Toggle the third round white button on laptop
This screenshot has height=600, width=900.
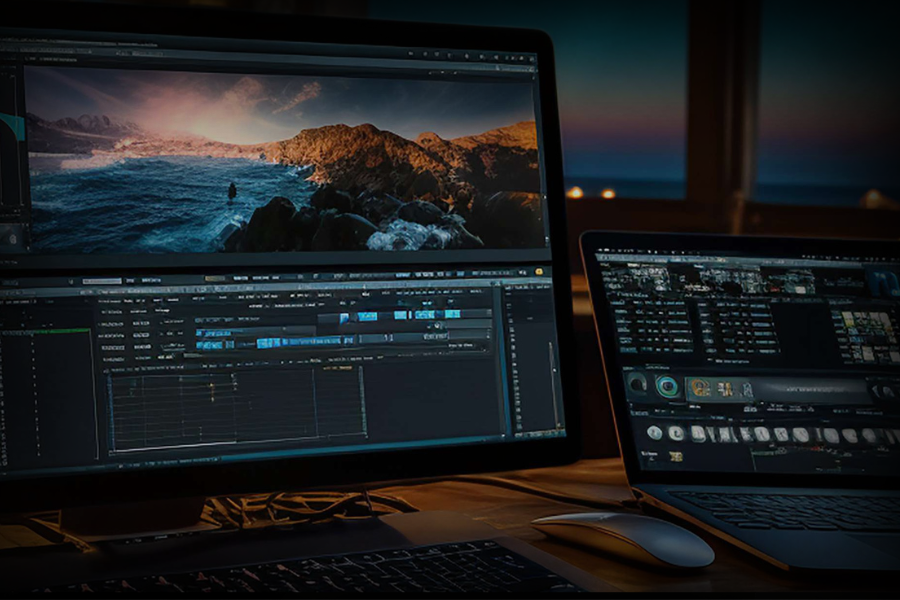tap(698, 433)
